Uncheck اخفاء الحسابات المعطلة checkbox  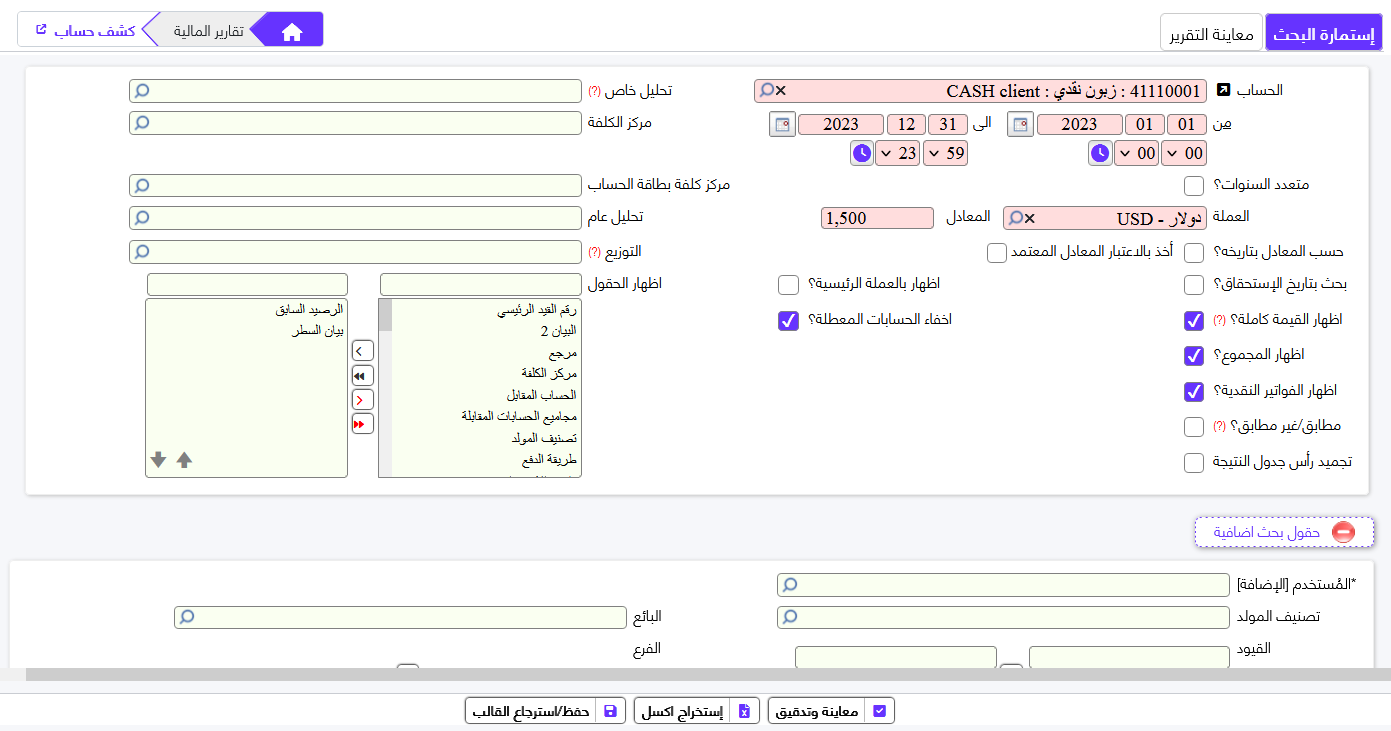pos(788,321)
